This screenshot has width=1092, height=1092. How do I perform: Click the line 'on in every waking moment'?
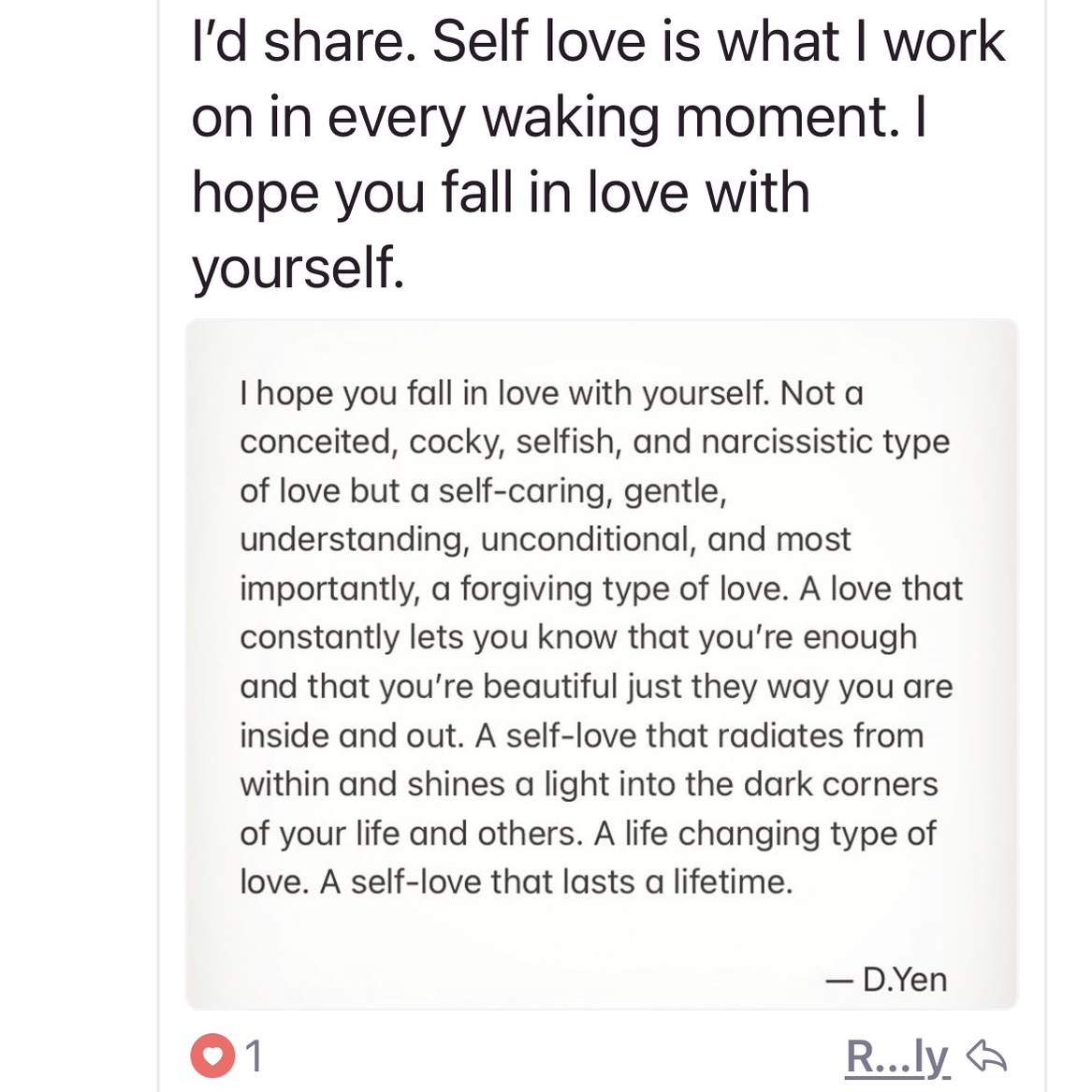pos(546,119)
